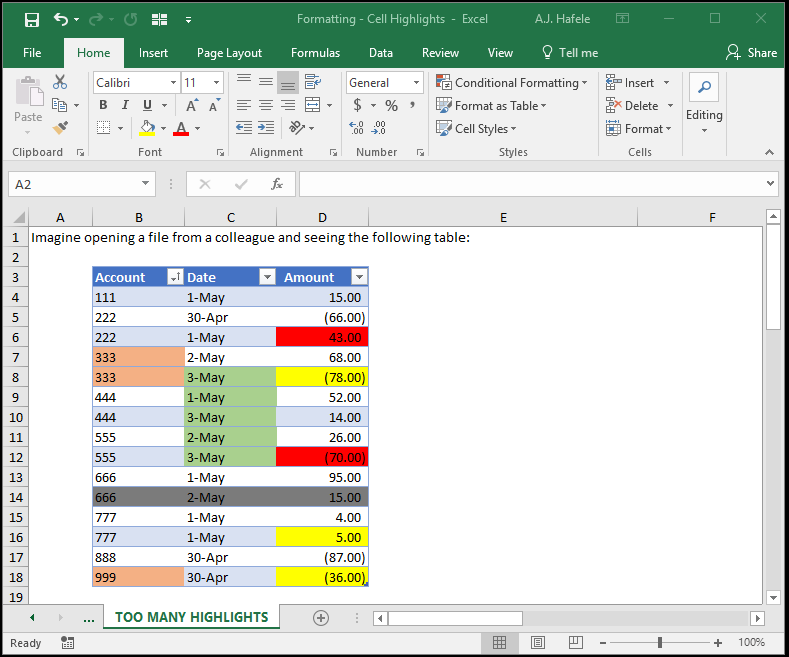Image resolution: width=789 pixels, height=657 pixels.
Task: Decrease Decimal places
Action: pos(378,128)
